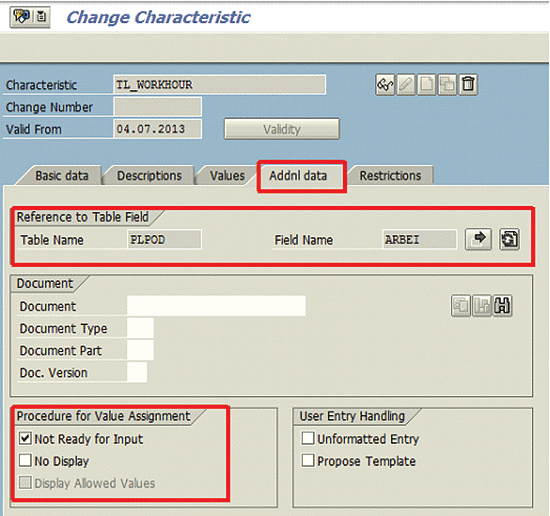Click the create new page icon
Viewport: 550px width, 516px height.
pyautogui.click(x=427, y=85)
